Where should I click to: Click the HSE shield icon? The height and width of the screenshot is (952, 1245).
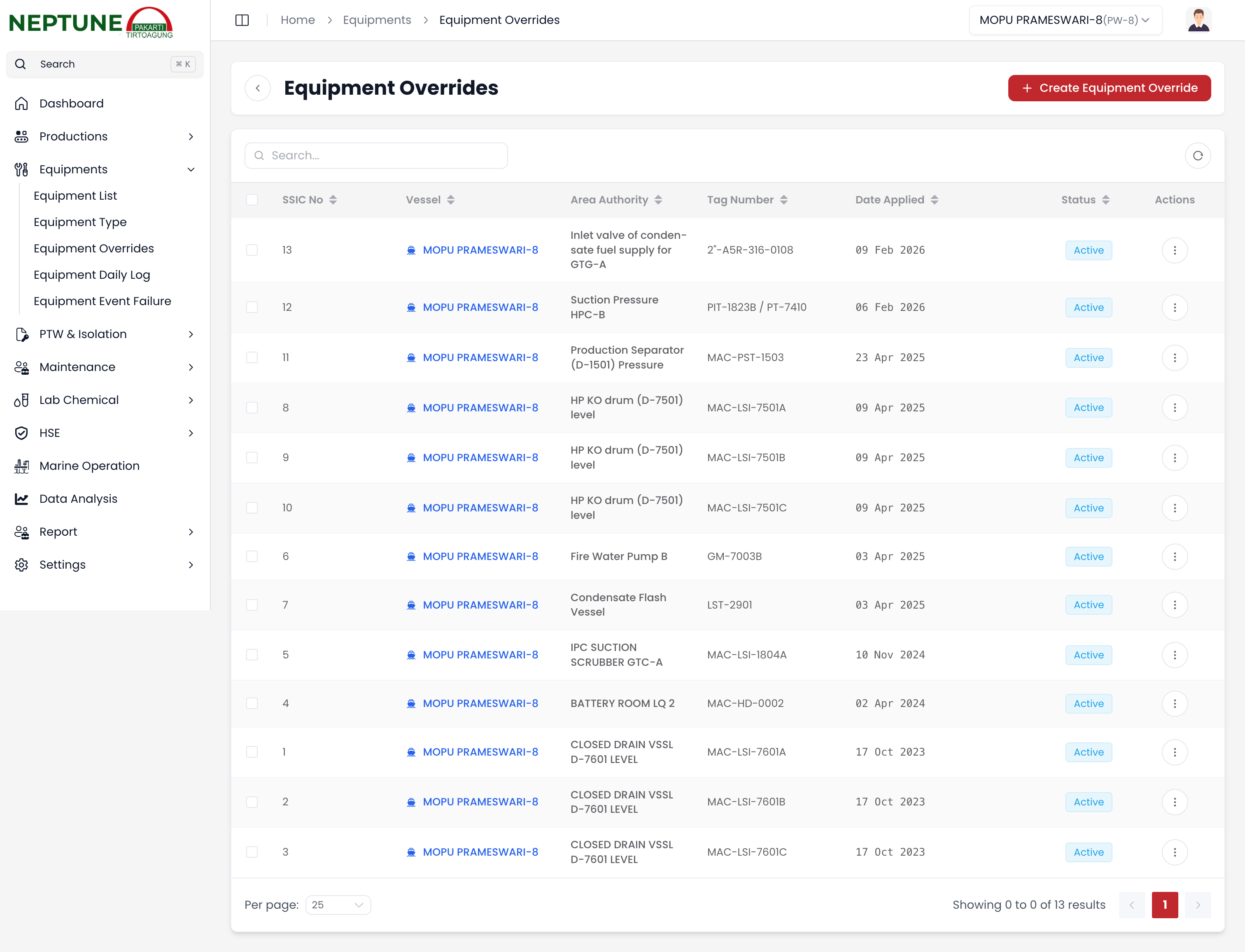21,433
